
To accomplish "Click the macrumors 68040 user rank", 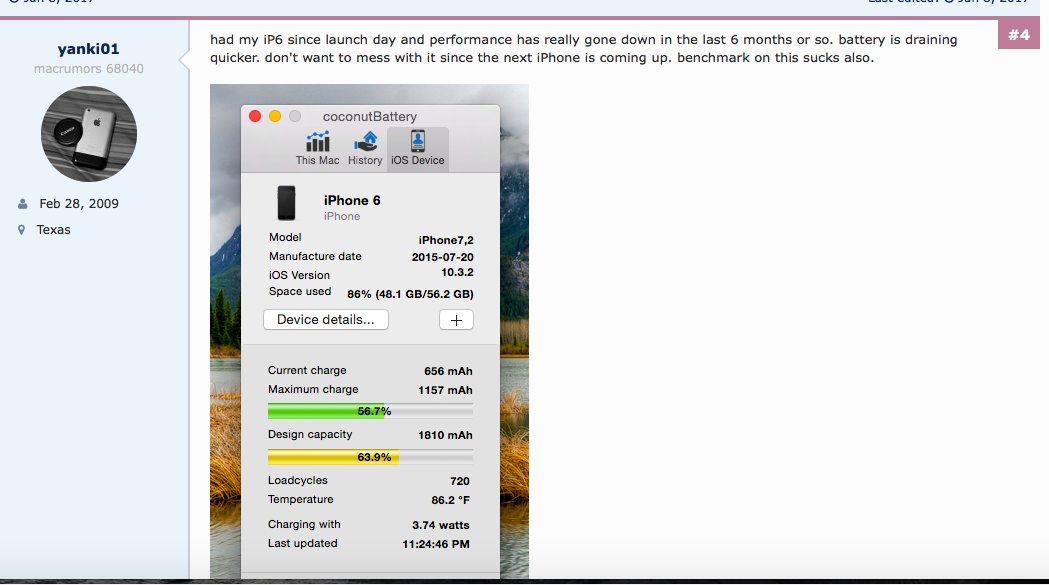I will [89, 68].
